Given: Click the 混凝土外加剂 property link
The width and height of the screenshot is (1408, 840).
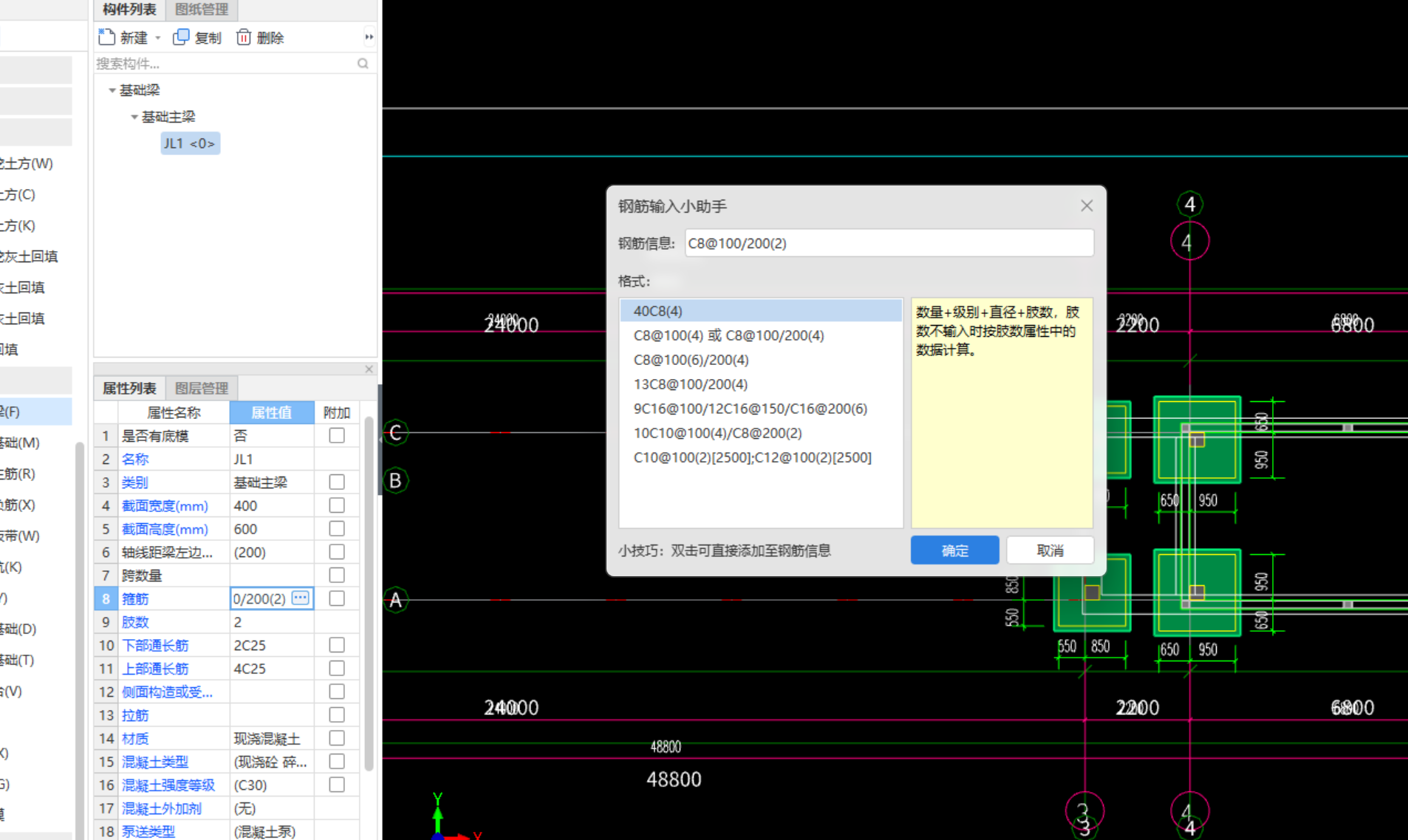Looking at the screenshot, I should [162, 808].
